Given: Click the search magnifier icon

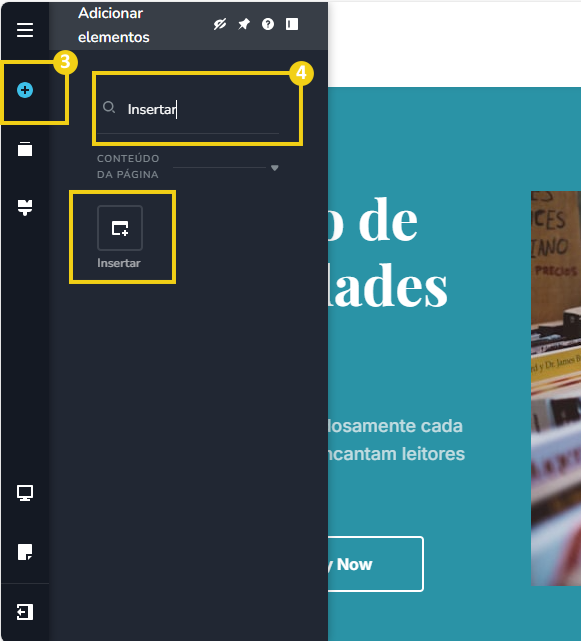Looking at the screenshot, I should [x=109, y=108].
